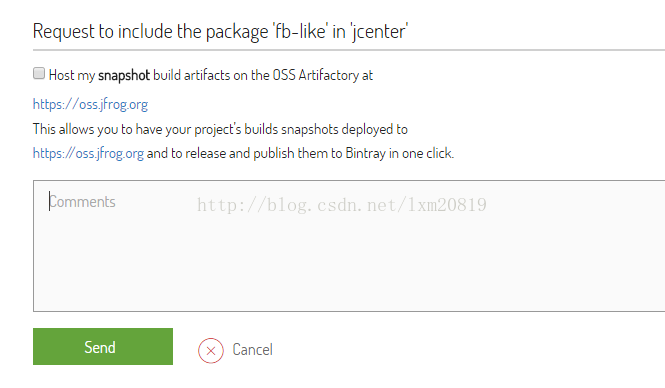Follow the oss.jfrog.org link before "and to release"
Screen dimensions: 665x388
click(x=88, y=153)
